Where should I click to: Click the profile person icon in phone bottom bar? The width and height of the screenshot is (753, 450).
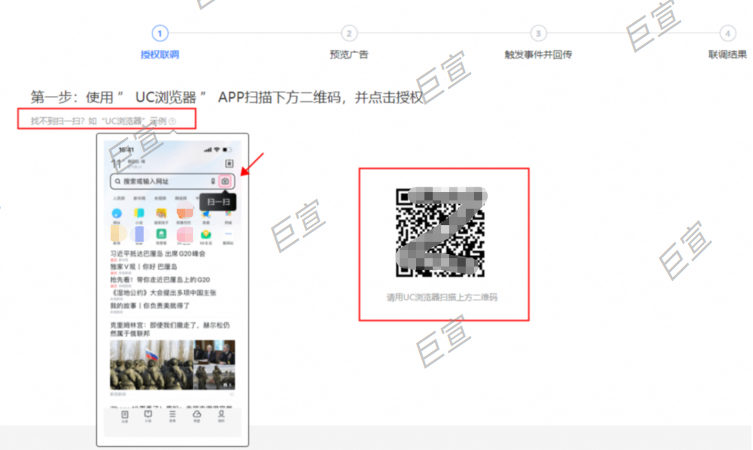[x=221, y=414]
